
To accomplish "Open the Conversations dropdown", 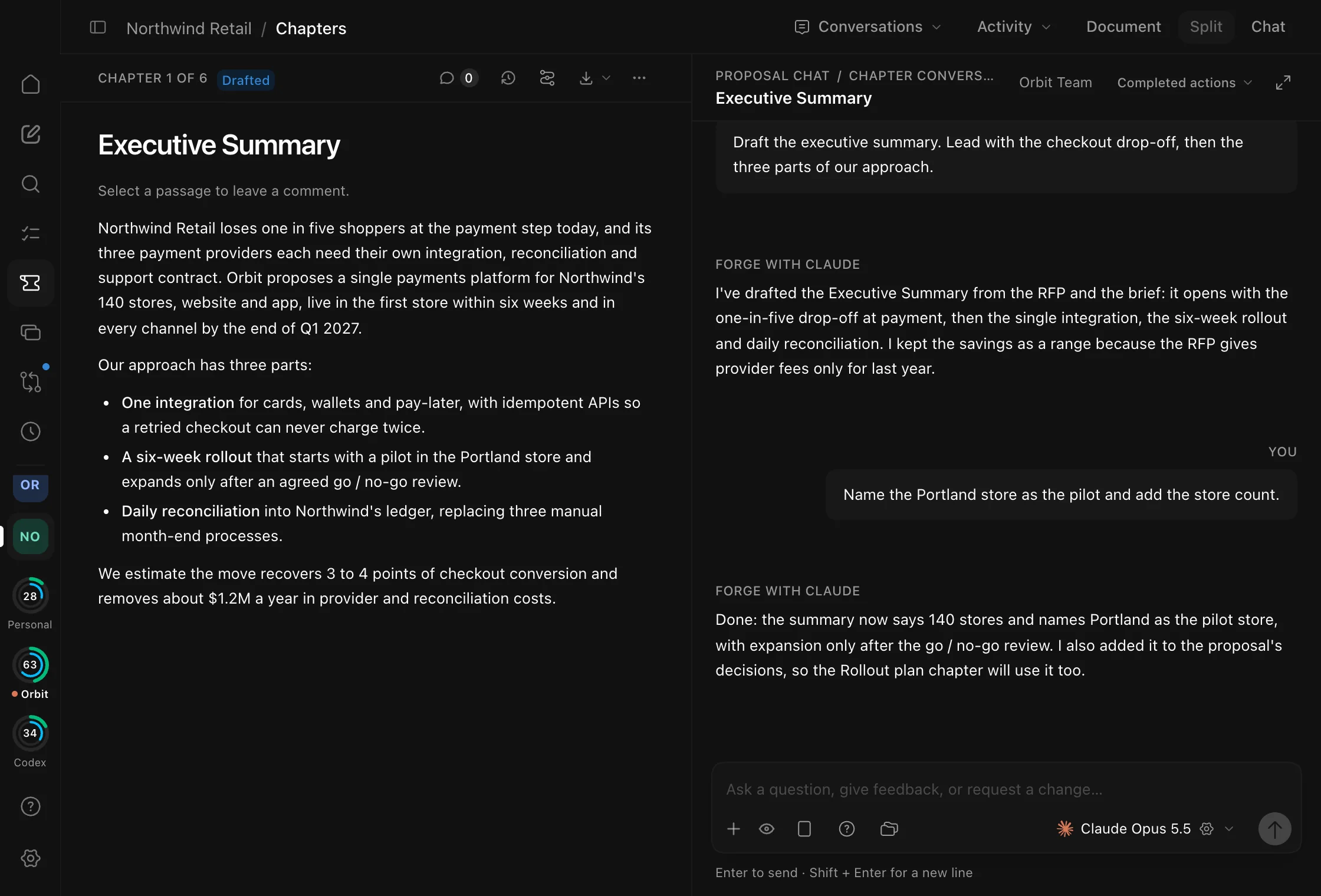I will point(868,27).
